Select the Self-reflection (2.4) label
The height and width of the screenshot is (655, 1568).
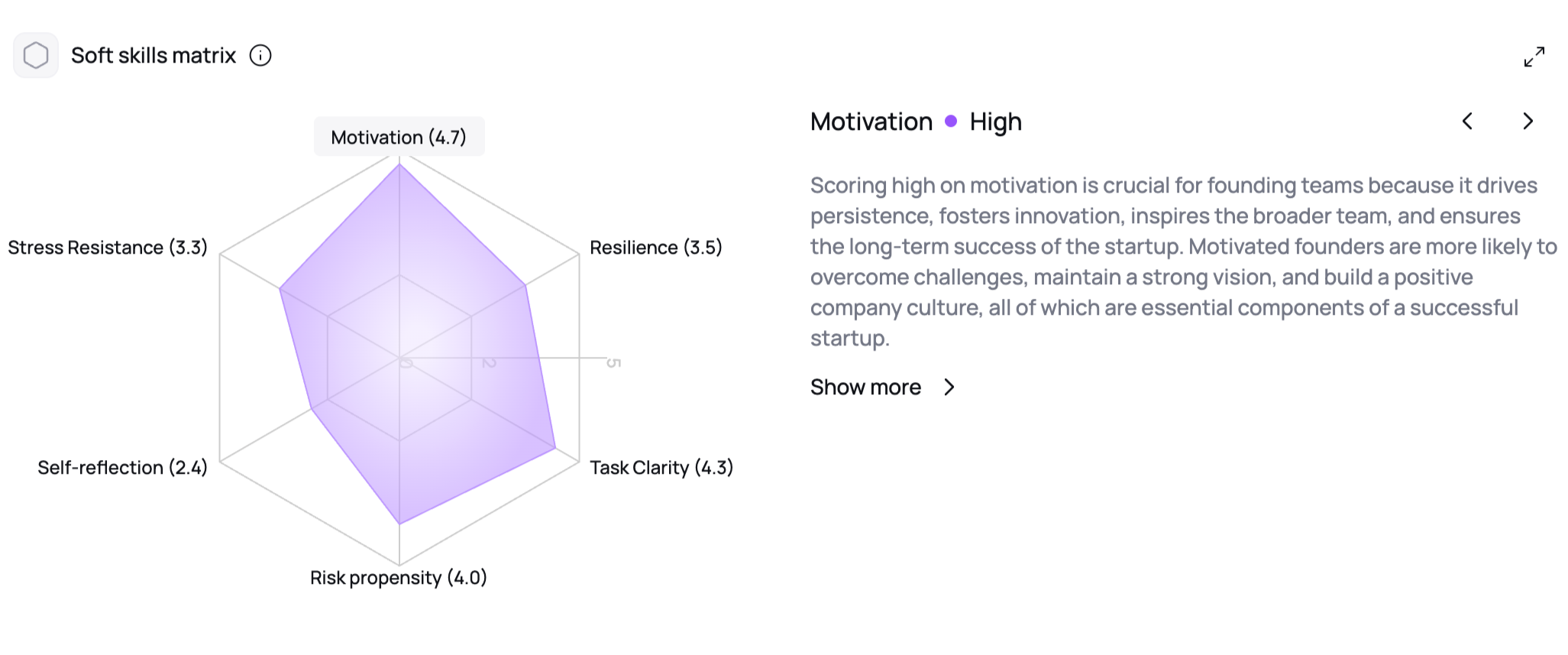(x=122, y=468)
